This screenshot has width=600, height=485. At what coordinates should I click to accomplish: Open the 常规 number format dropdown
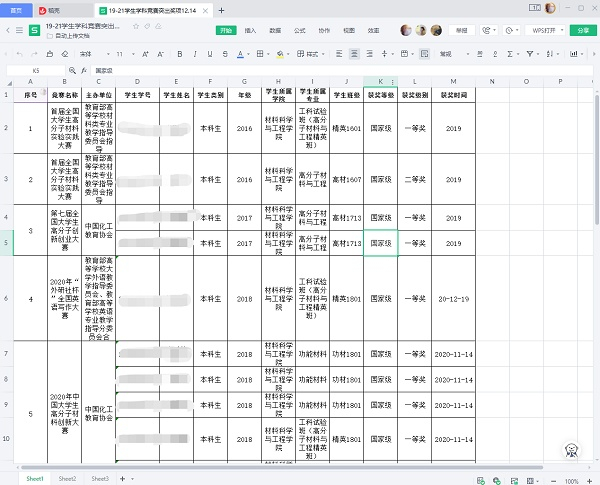point(454,54)
